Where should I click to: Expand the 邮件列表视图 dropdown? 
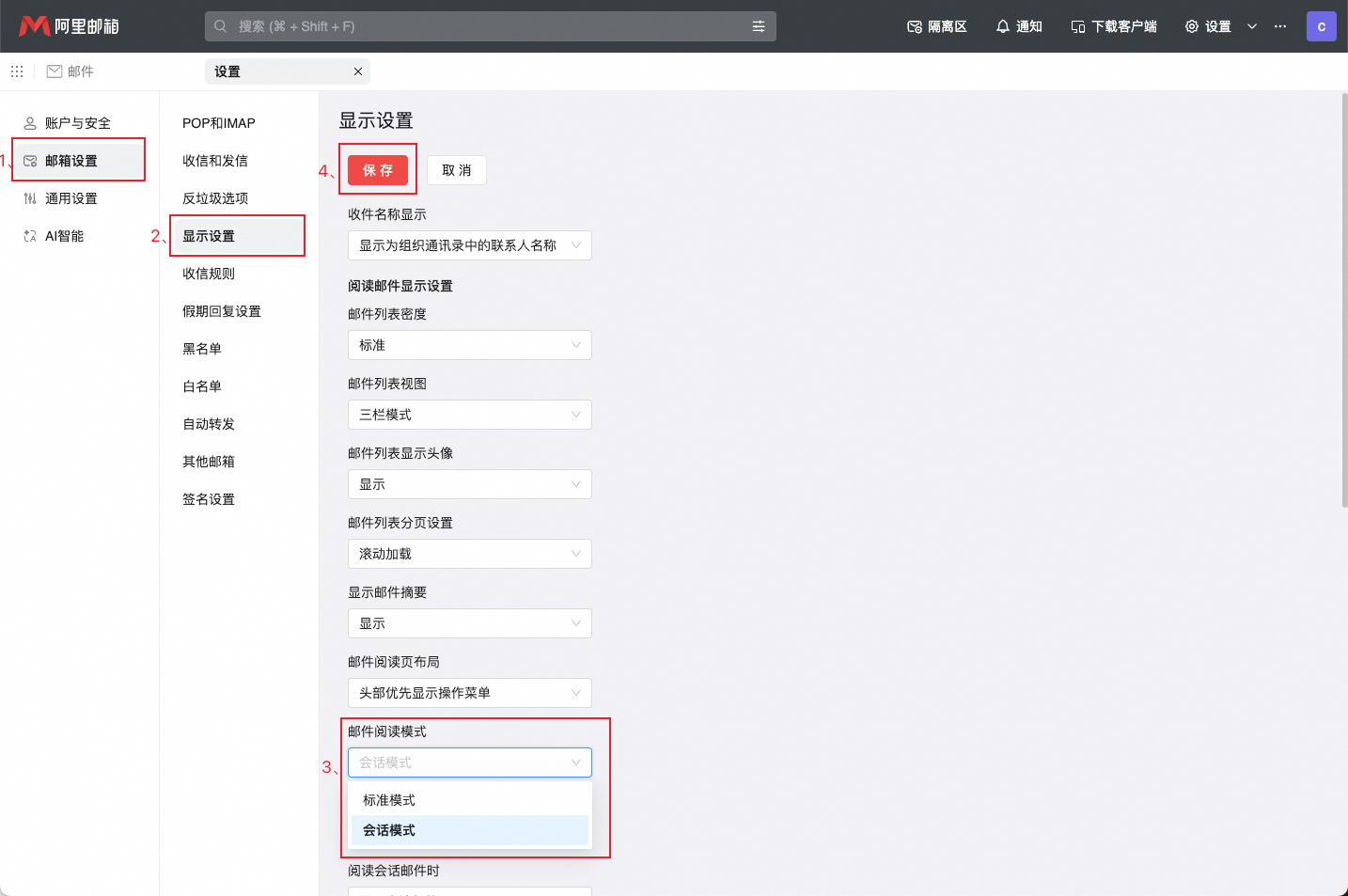(x=469, y=415)
